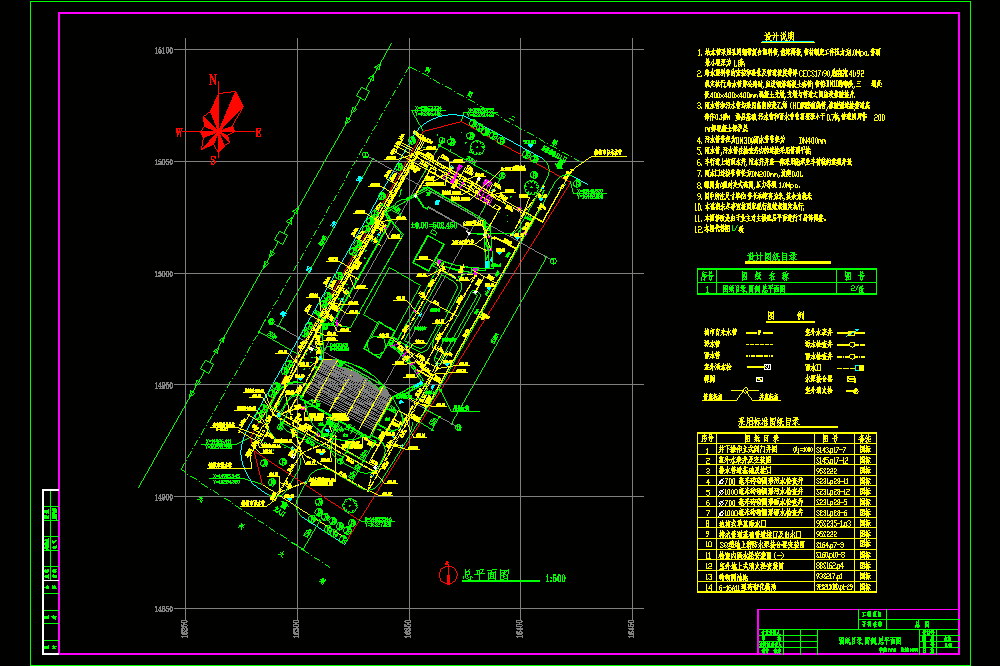The width and height of the screenshot is (1000, 666).
Task: Click the red compass rose north arrow
Action: click(x=221, y=122)
